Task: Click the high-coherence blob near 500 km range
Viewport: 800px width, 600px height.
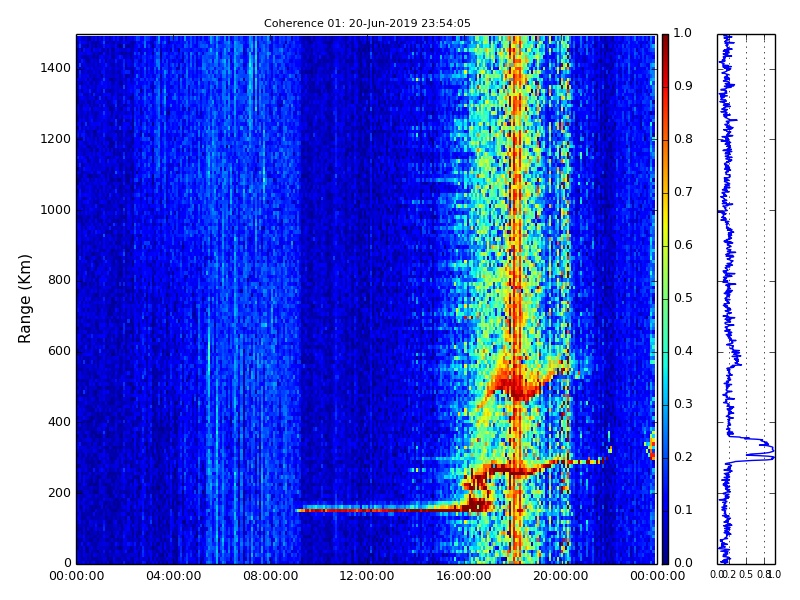Action: [516, 384]
